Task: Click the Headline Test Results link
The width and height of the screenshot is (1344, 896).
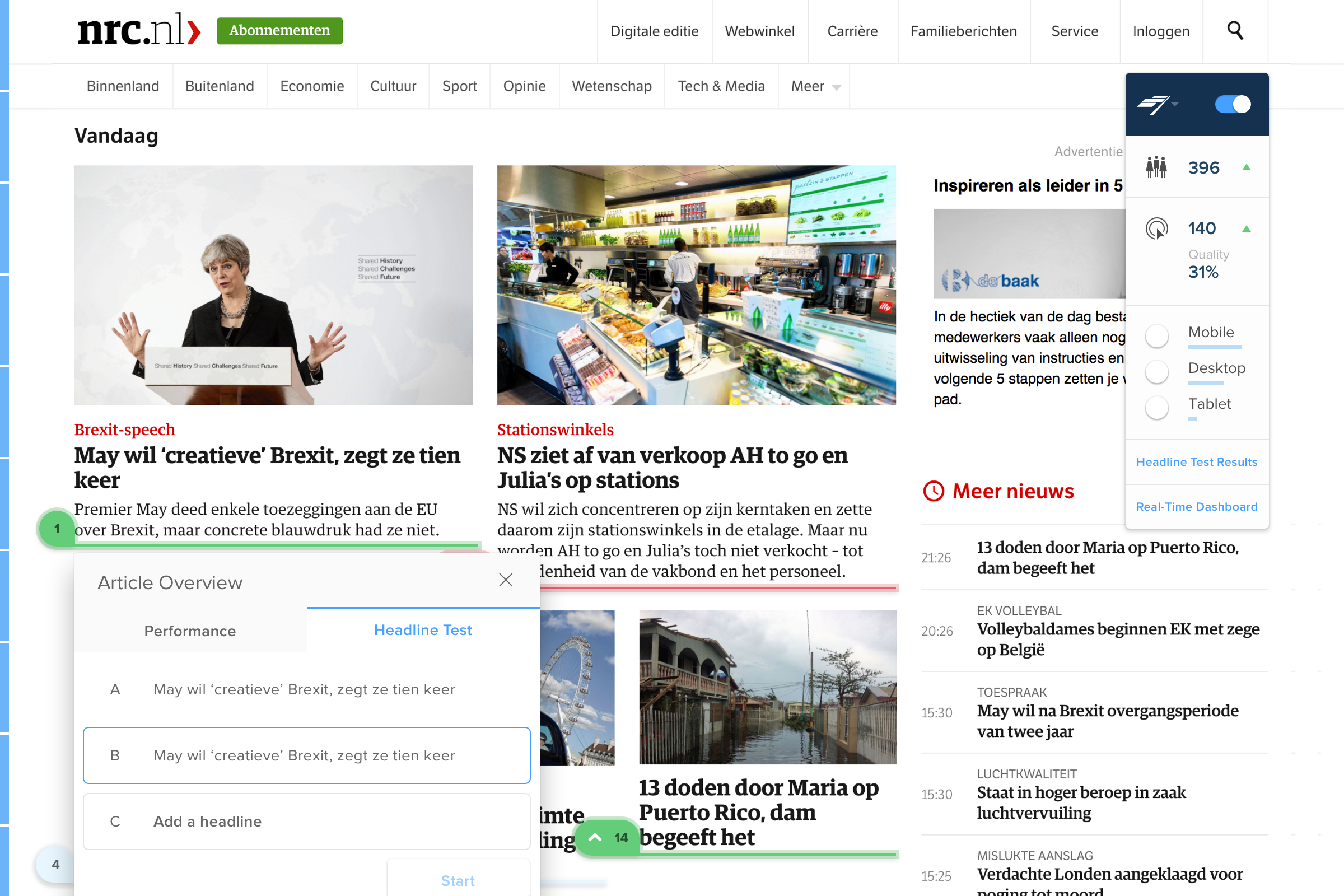Action: [x=1196, y=461]
